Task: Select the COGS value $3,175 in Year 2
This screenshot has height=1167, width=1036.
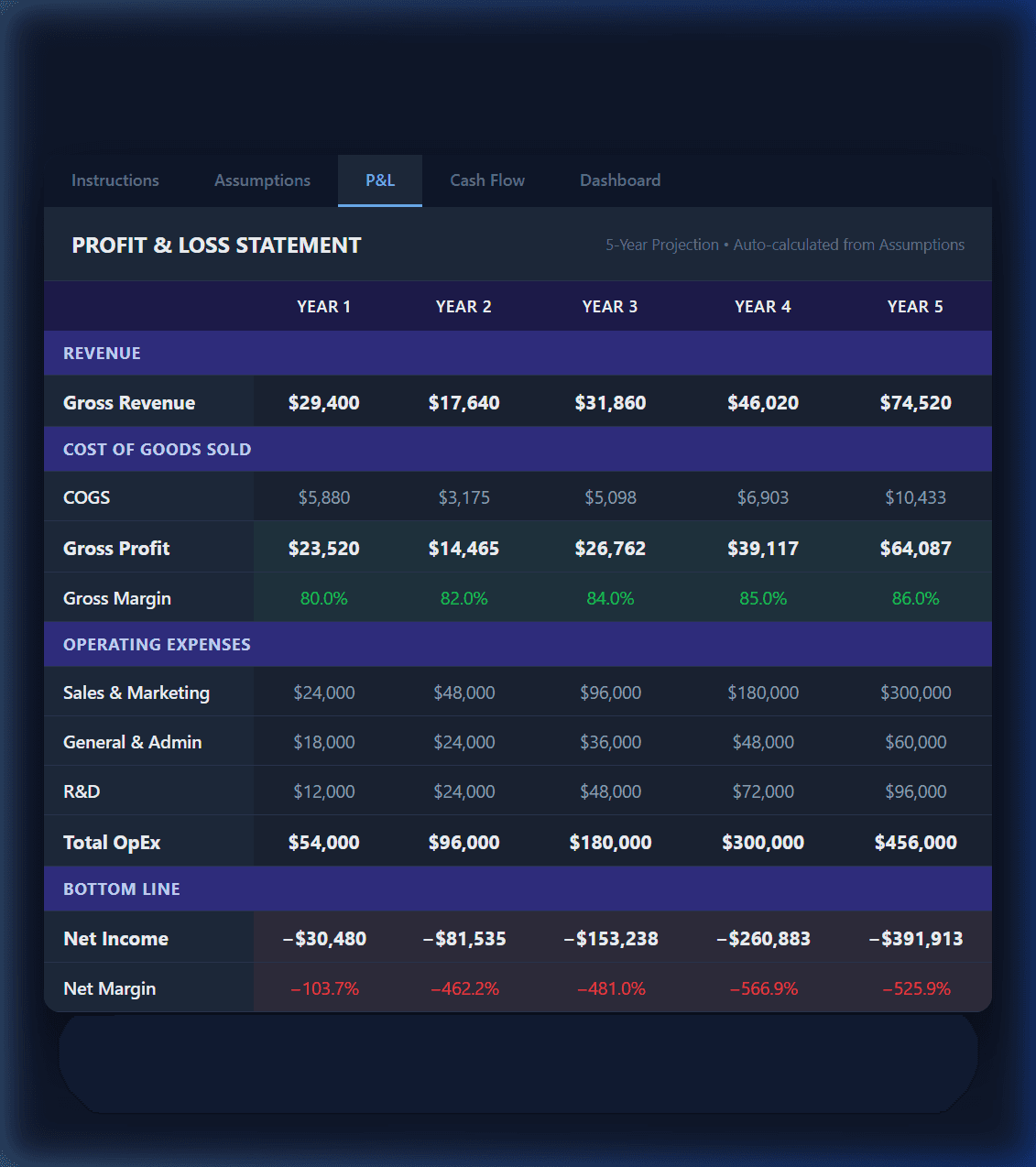Action: click(464, 496)
